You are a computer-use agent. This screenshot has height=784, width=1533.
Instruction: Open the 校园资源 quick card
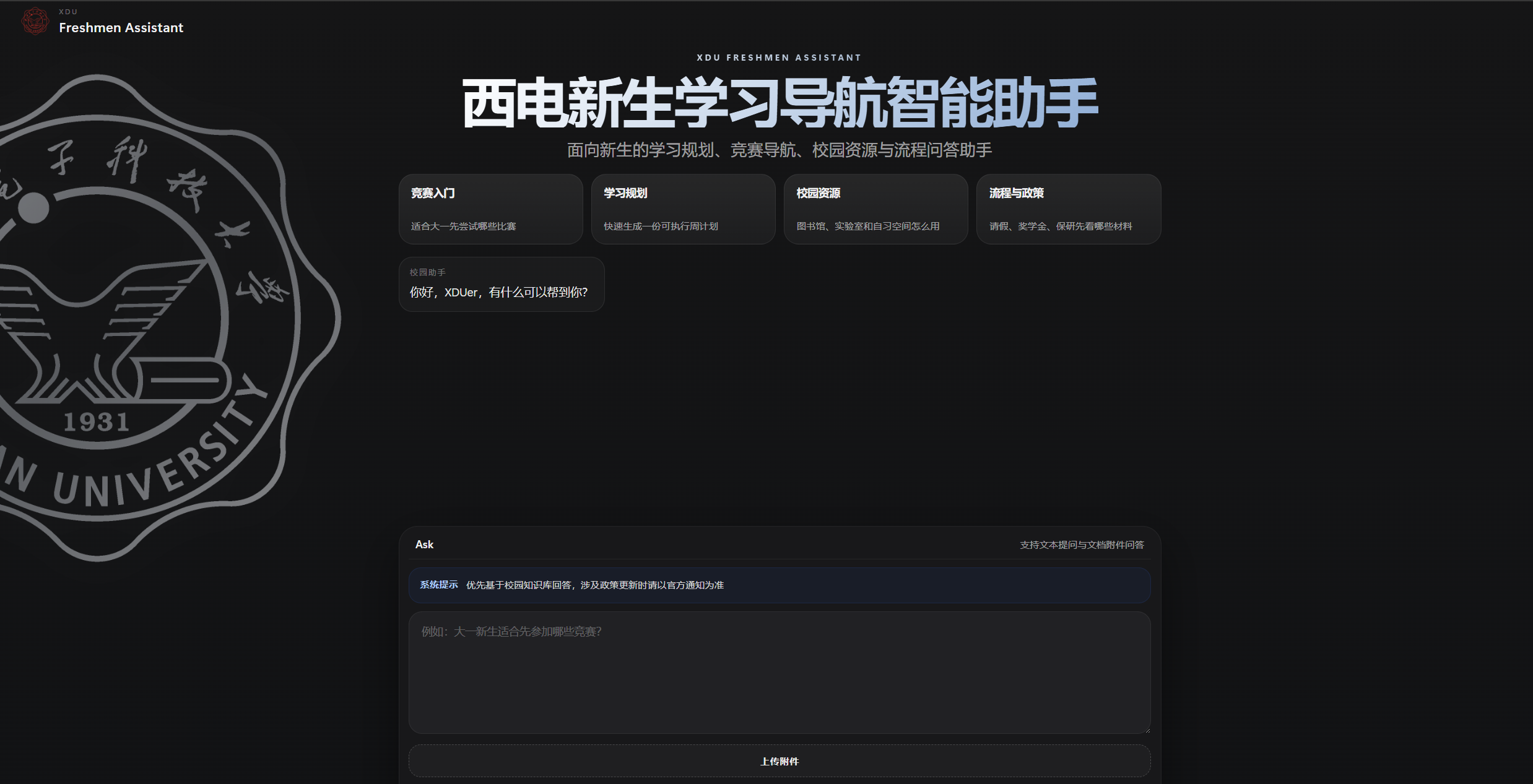875,209
